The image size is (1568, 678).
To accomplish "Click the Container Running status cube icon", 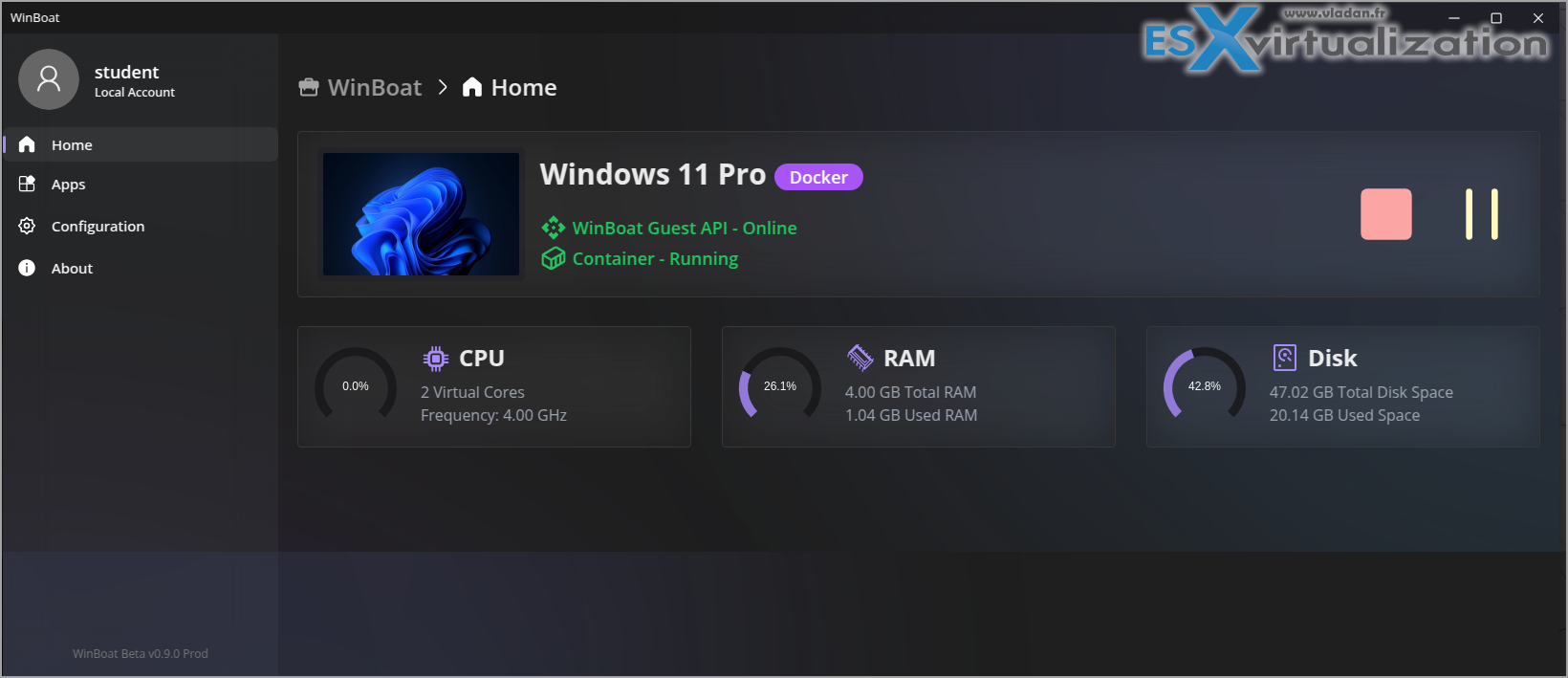I will pyautogui.click(x=554, y=259).
